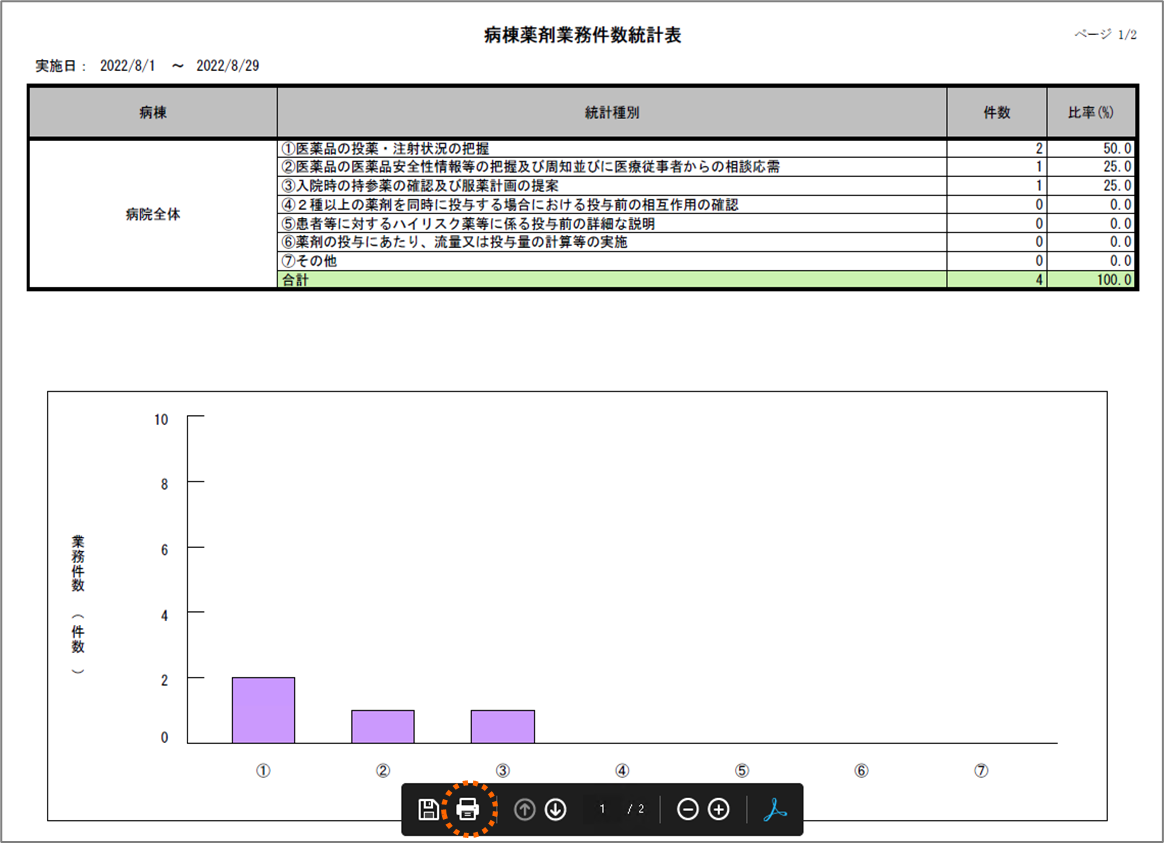Click the save (floppy disk) icon
1164x843 pixels.
(x=428, y=810)
